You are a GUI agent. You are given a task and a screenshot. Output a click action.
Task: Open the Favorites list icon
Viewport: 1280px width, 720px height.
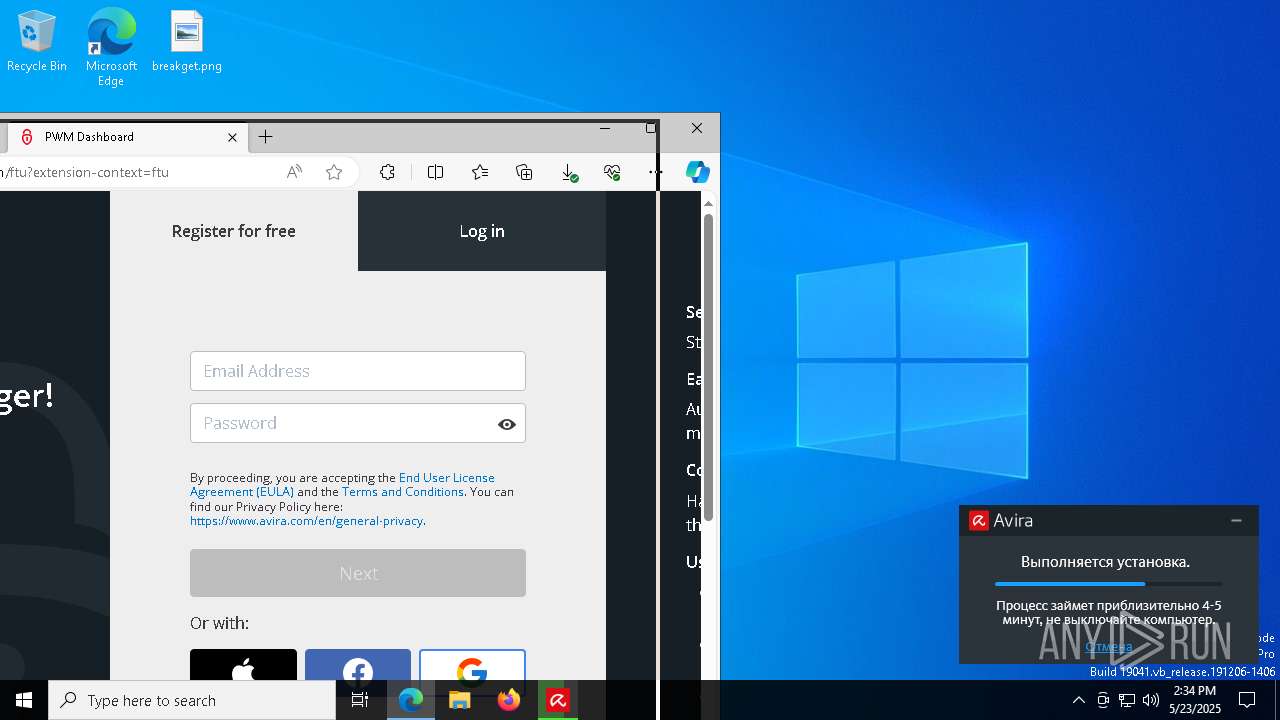click(480, 172)
